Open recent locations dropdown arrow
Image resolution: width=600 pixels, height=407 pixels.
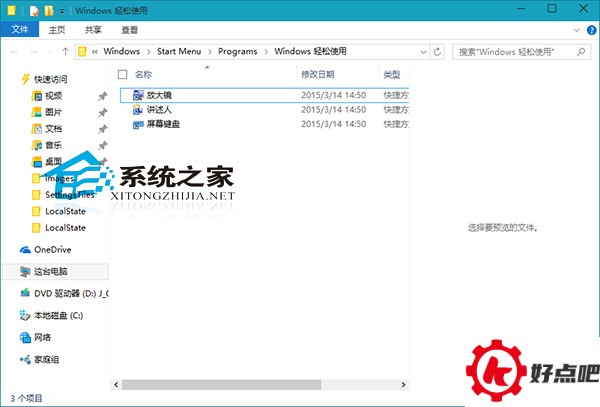tap(50, 52)
